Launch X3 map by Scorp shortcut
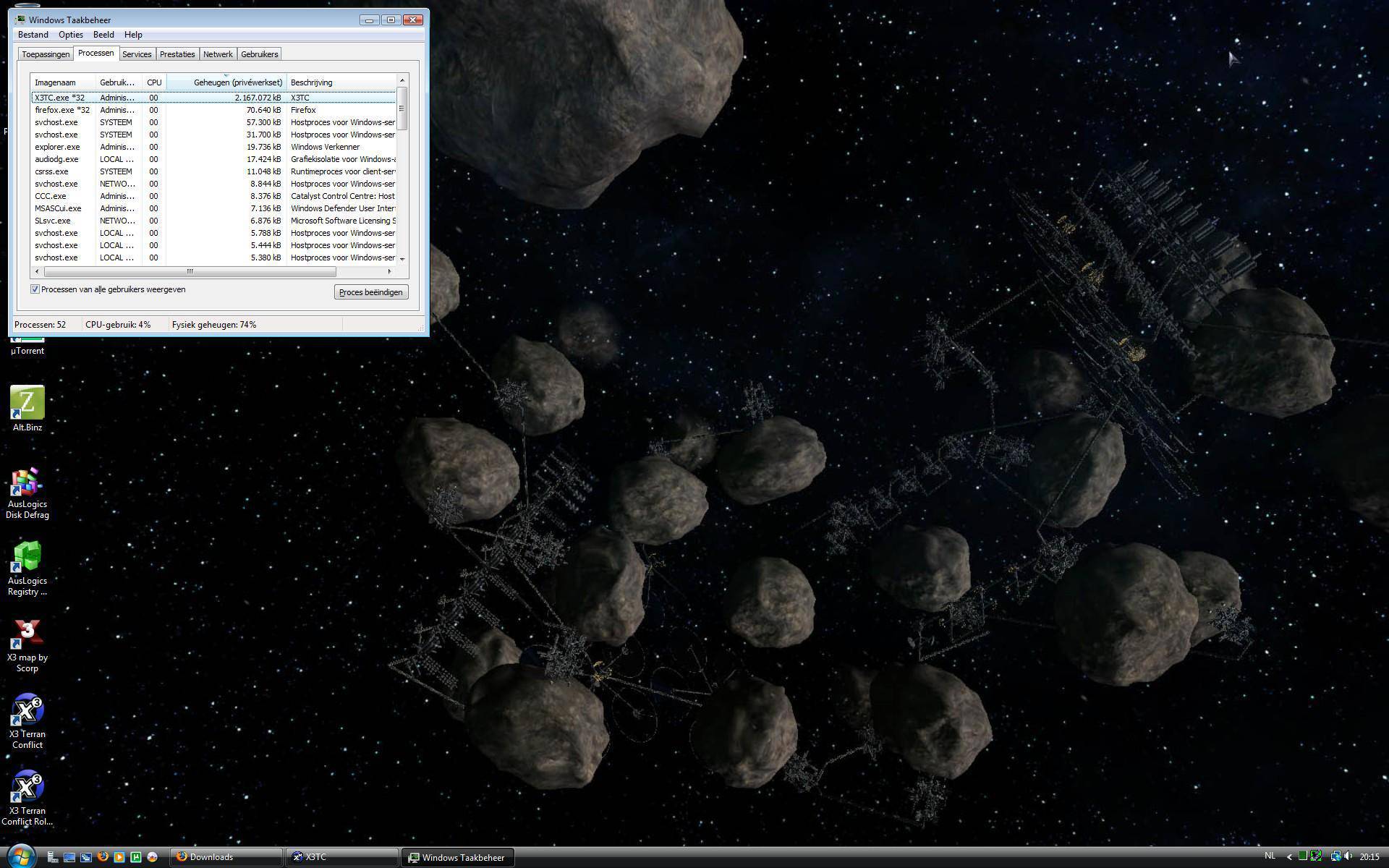This screenshot has width=1389, height=868. point(27,647)
